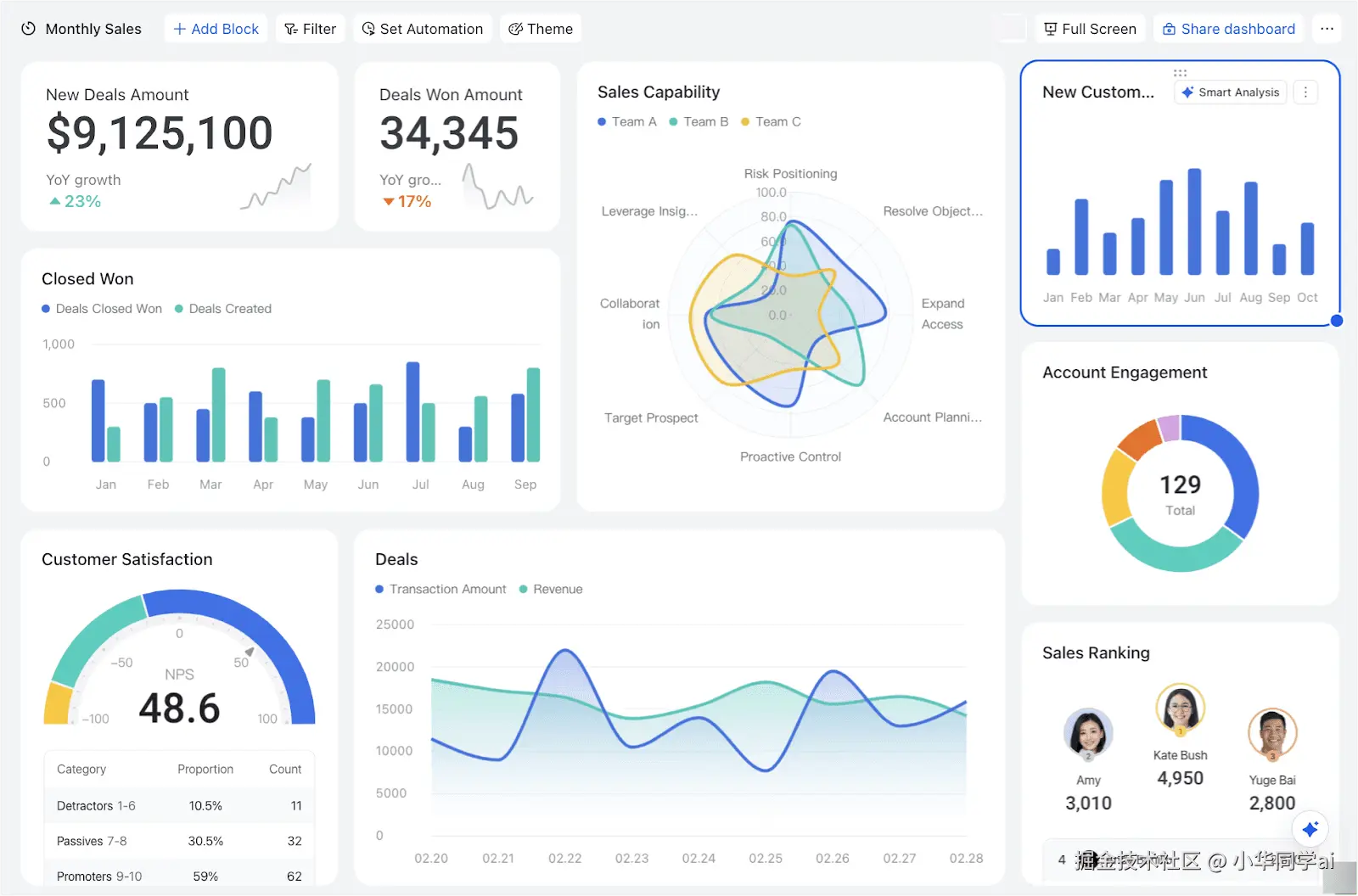This screenshot has height=896, width=1358.
Task: Toggle the Team B legend item
Action: [699, 122]
